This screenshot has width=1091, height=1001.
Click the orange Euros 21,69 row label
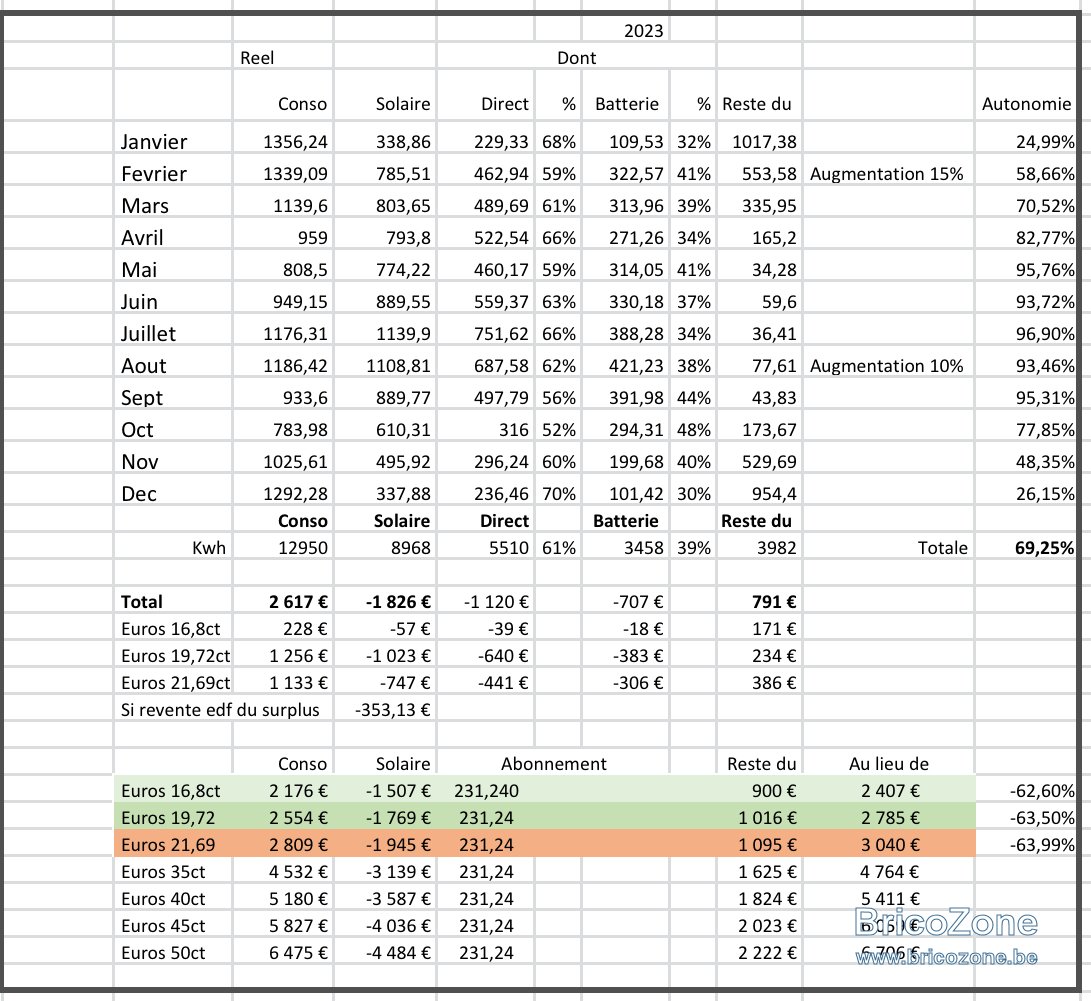(x=168, y=844)
